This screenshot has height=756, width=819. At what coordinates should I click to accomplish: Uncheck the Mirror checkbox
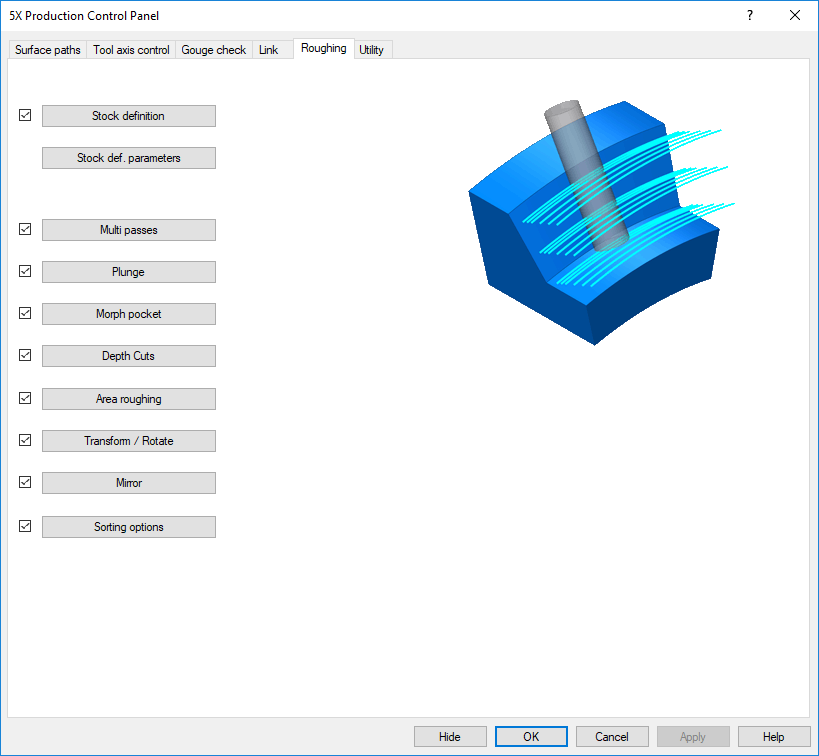point(25,483)
